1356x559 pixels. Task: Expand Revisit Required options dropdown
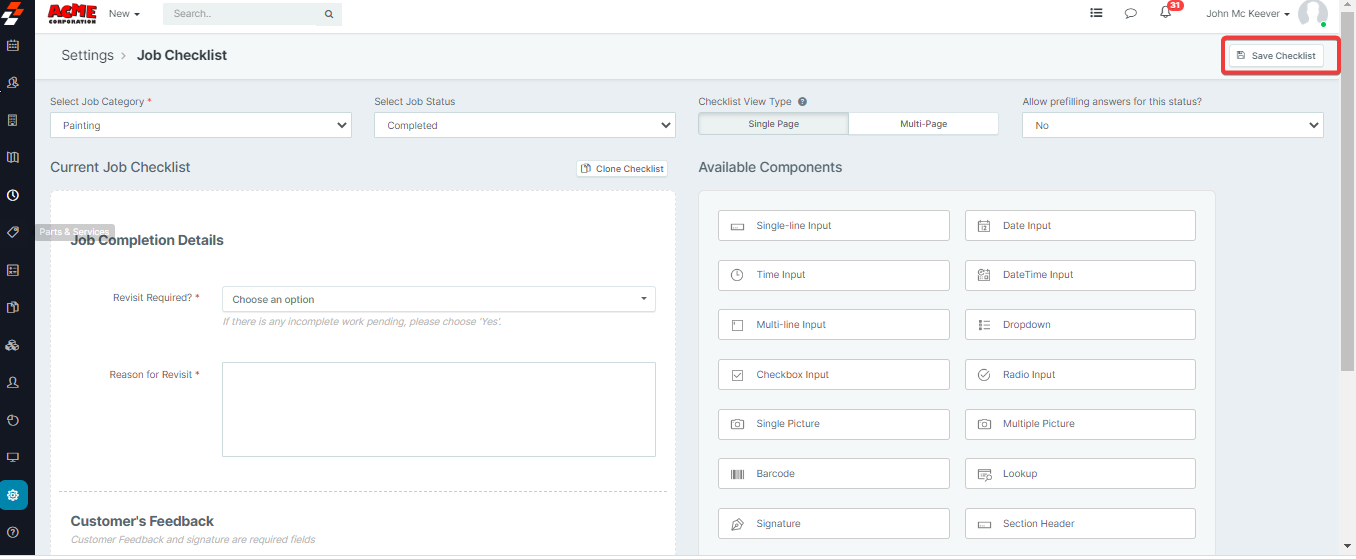(438, 299)
